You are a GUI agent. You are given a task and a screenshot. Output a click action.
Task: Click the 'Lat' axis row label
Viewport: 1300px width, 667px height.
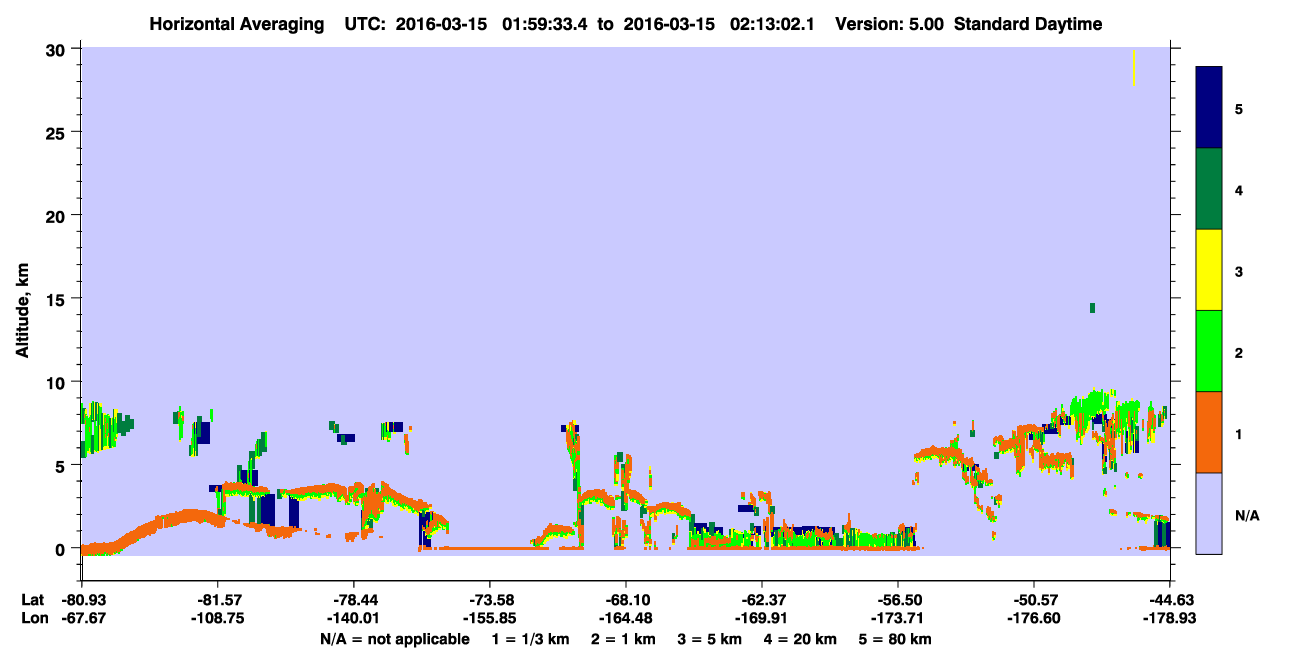pos(33,599)
